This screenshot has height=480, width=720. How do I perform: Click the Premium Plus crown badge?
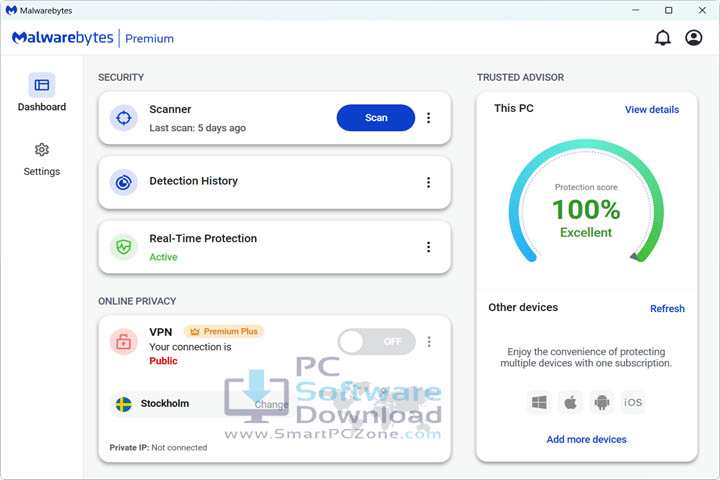pos(224,331)
